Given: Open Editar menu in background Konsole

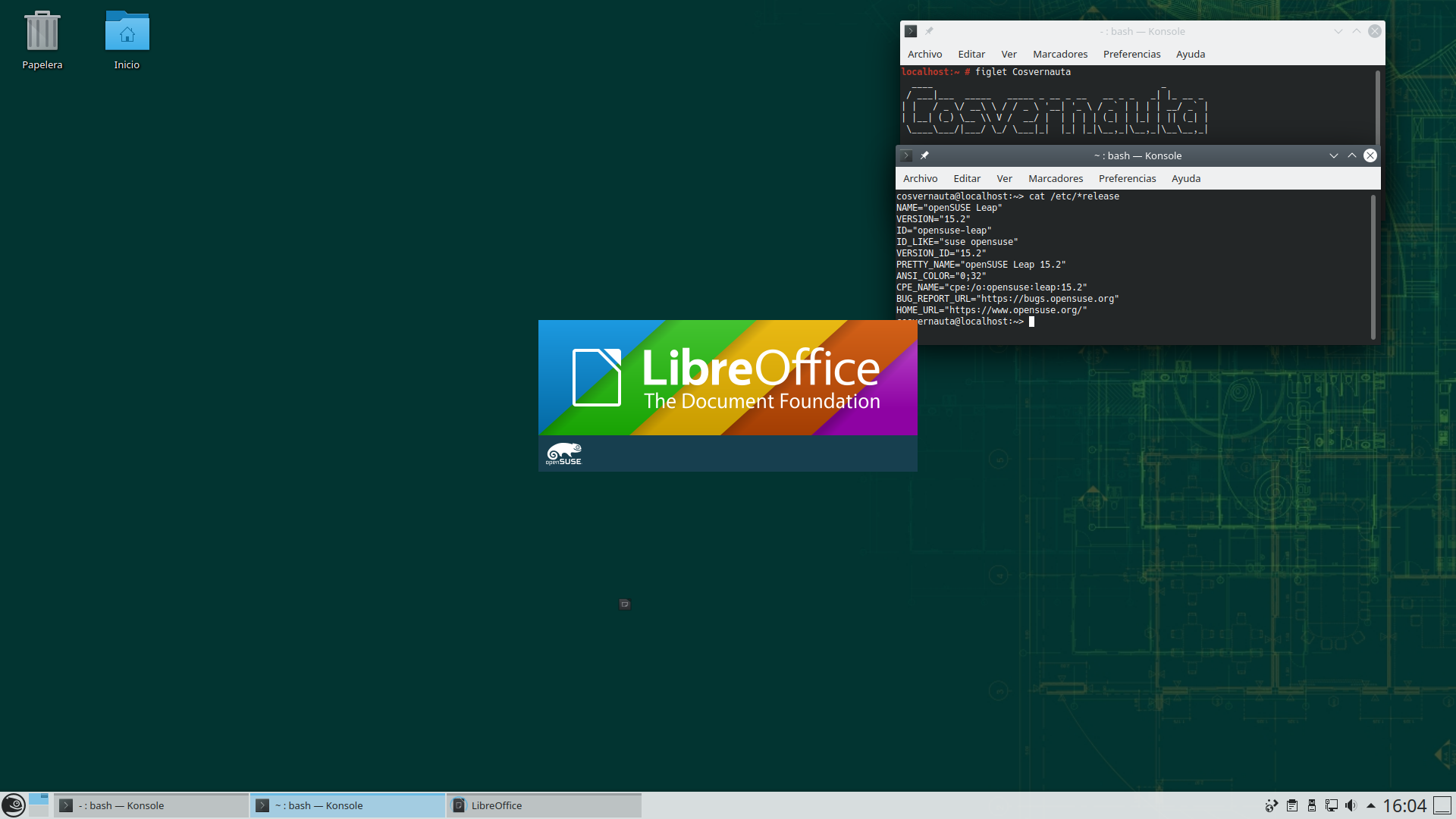Looking at the screenshot, I should [971, 54].
